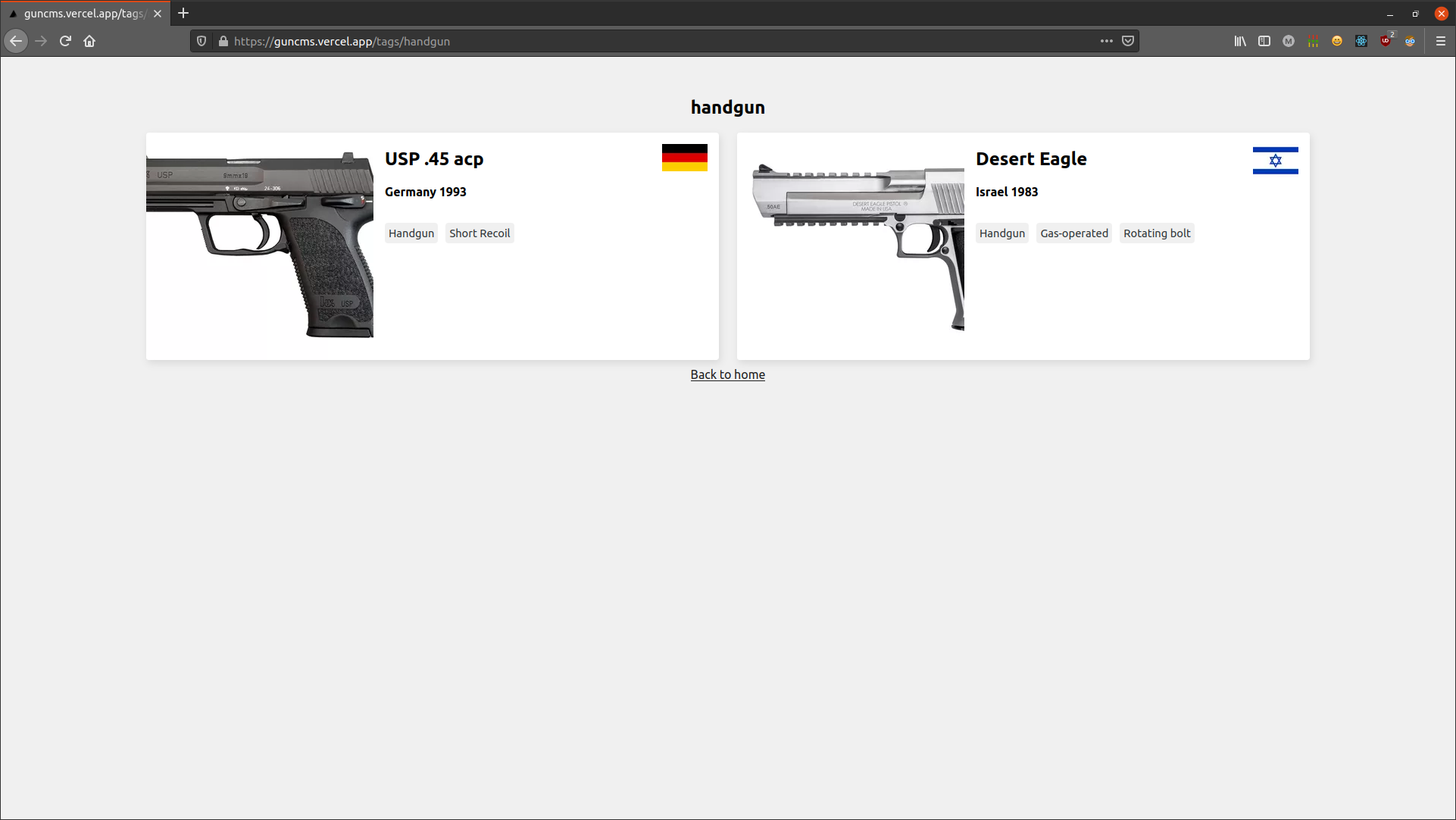Show tracking protection shield info
This screenshot has height=820, width=1456.
[202, 41]
